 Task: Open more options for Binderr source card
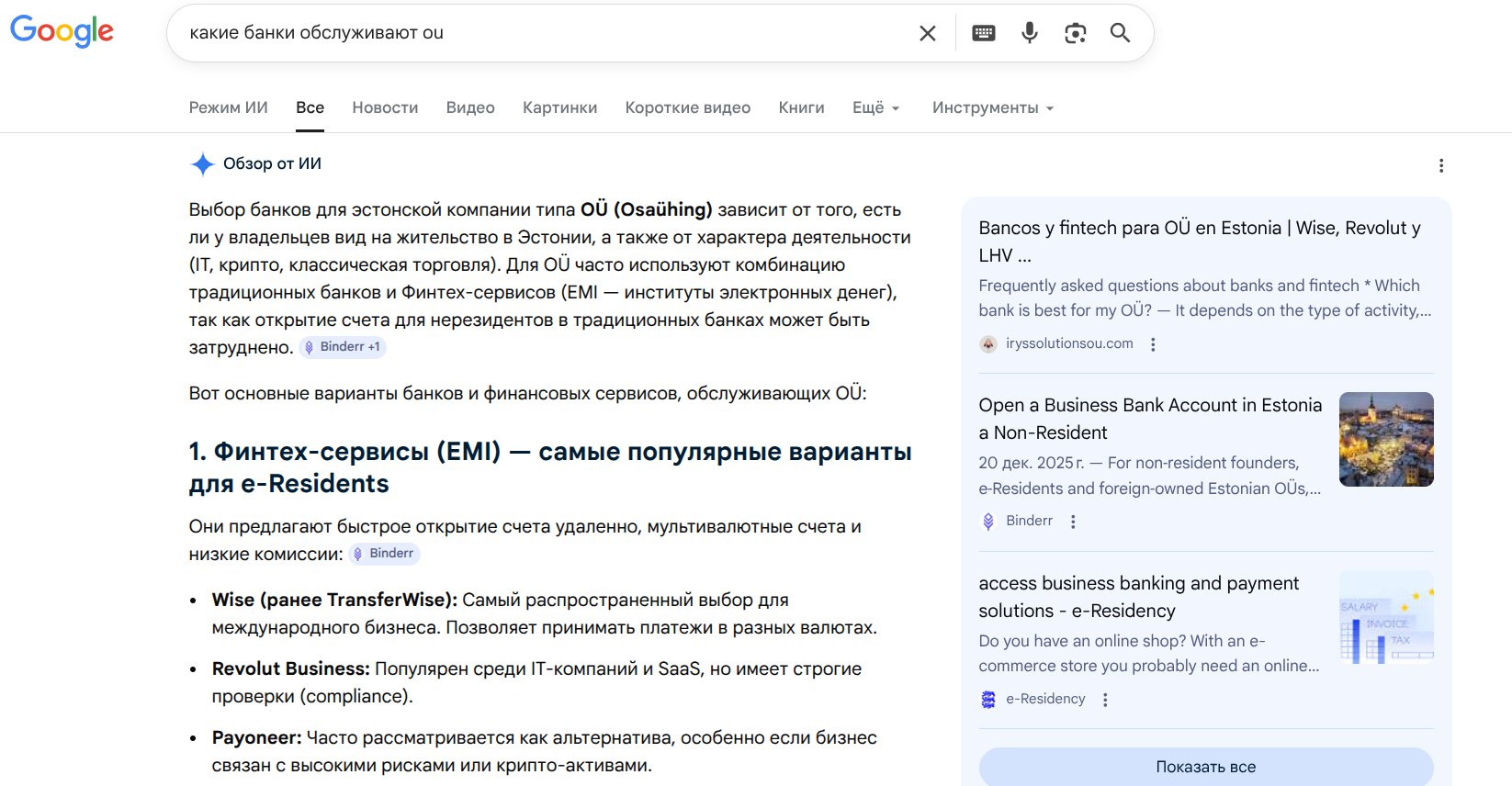coord(1073,522)
